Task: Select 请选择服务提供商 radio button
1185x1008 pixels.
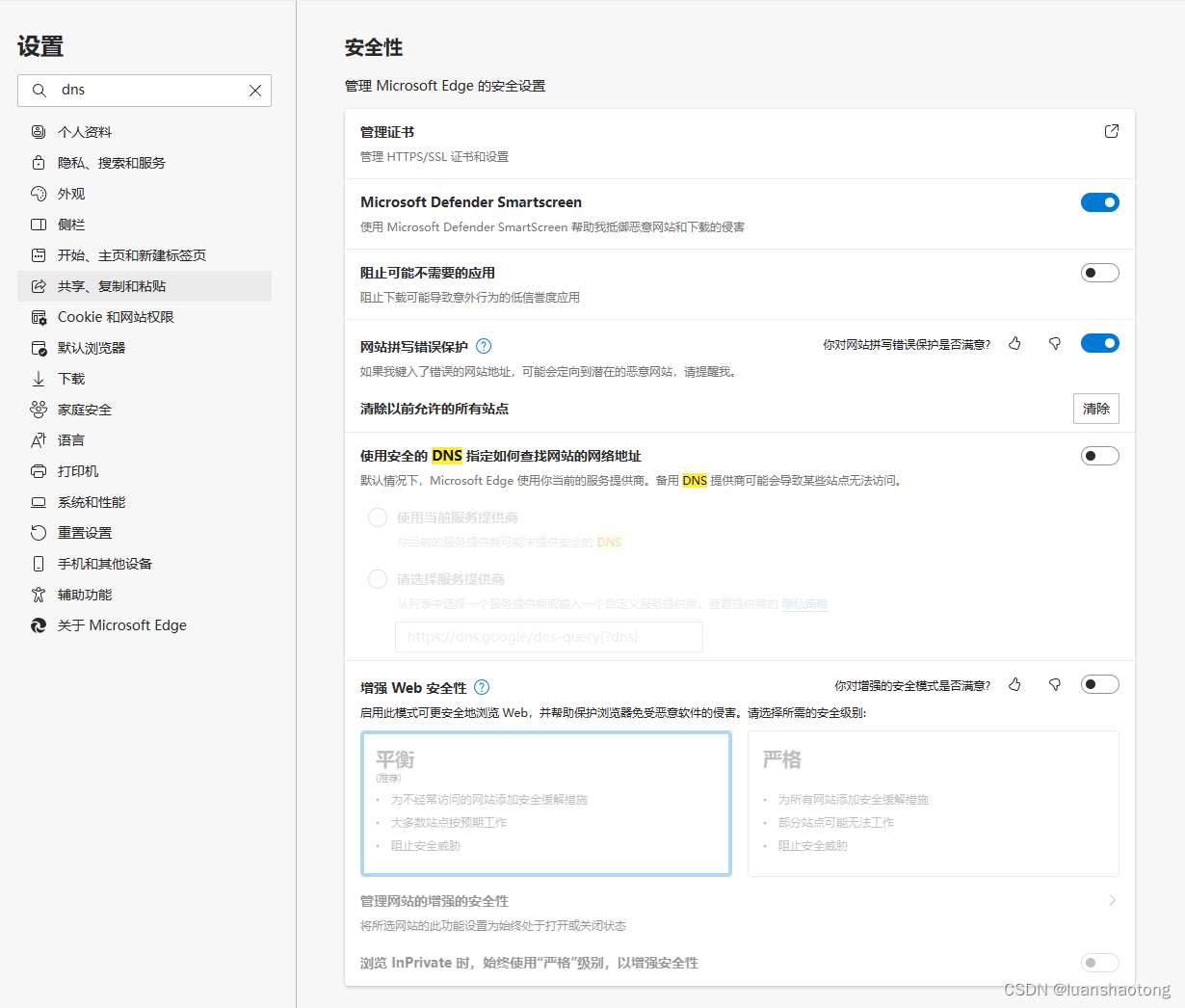Action: pyautogui.click(x=378, y=579)
